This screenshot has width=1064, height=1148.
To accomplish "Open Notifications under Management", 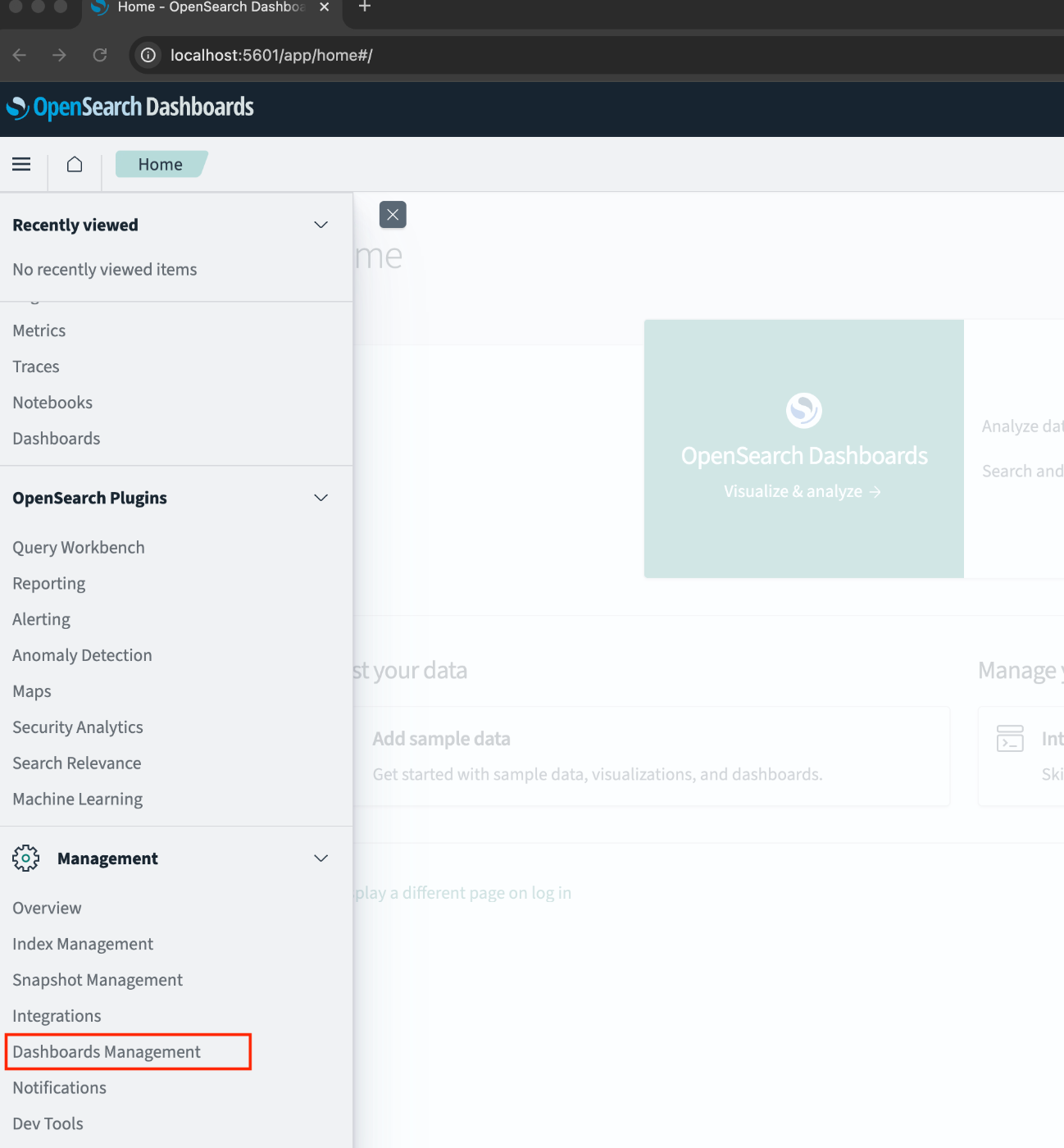I will coord(59,1088).
